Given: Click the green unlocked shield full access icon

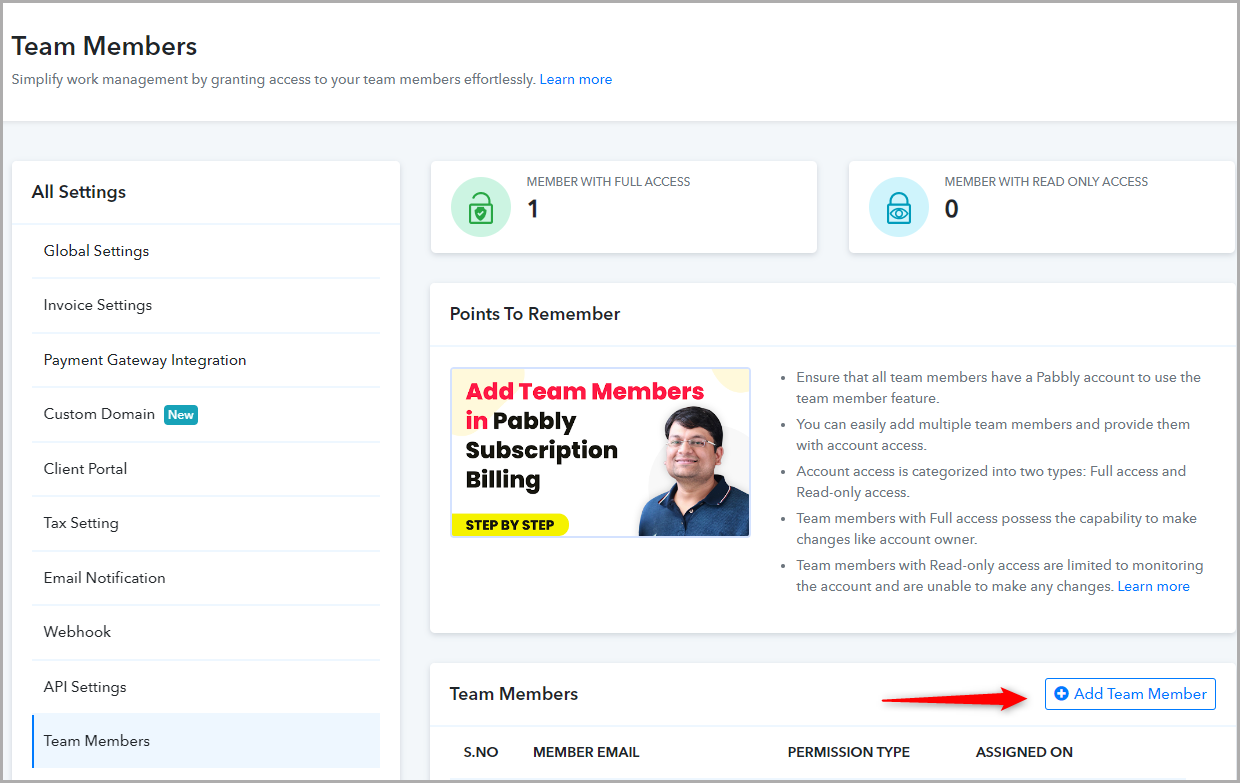Looking at the screenshot, I should pos(481,207).
